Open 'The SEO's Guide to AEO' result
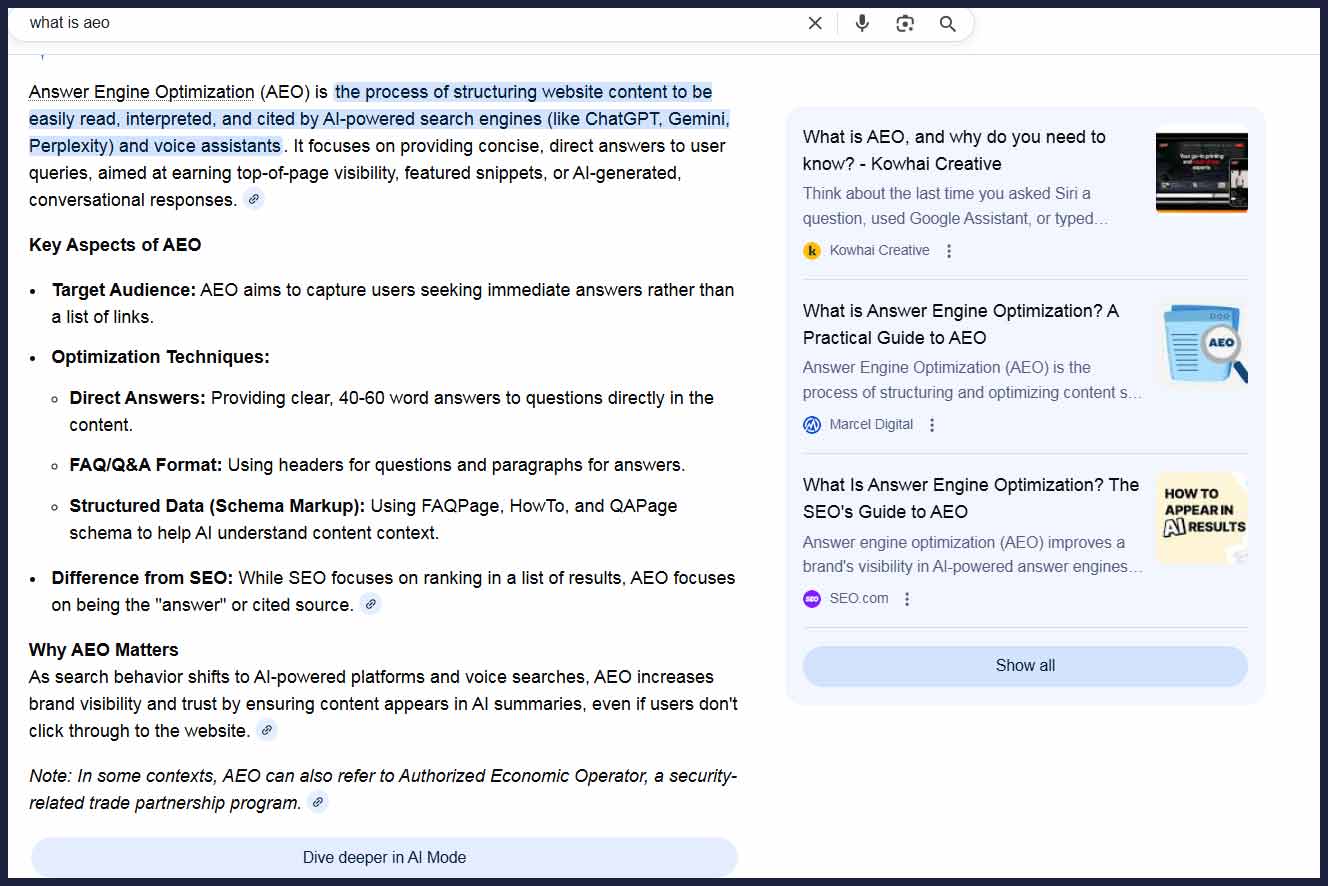1328x886 pixels. point(971,498)
